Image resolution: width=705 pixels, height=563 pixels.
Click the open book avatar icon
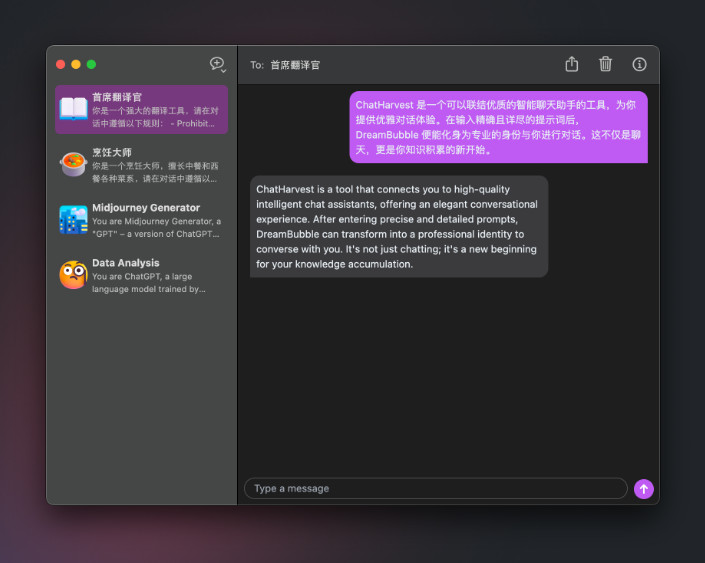[73, 109]
